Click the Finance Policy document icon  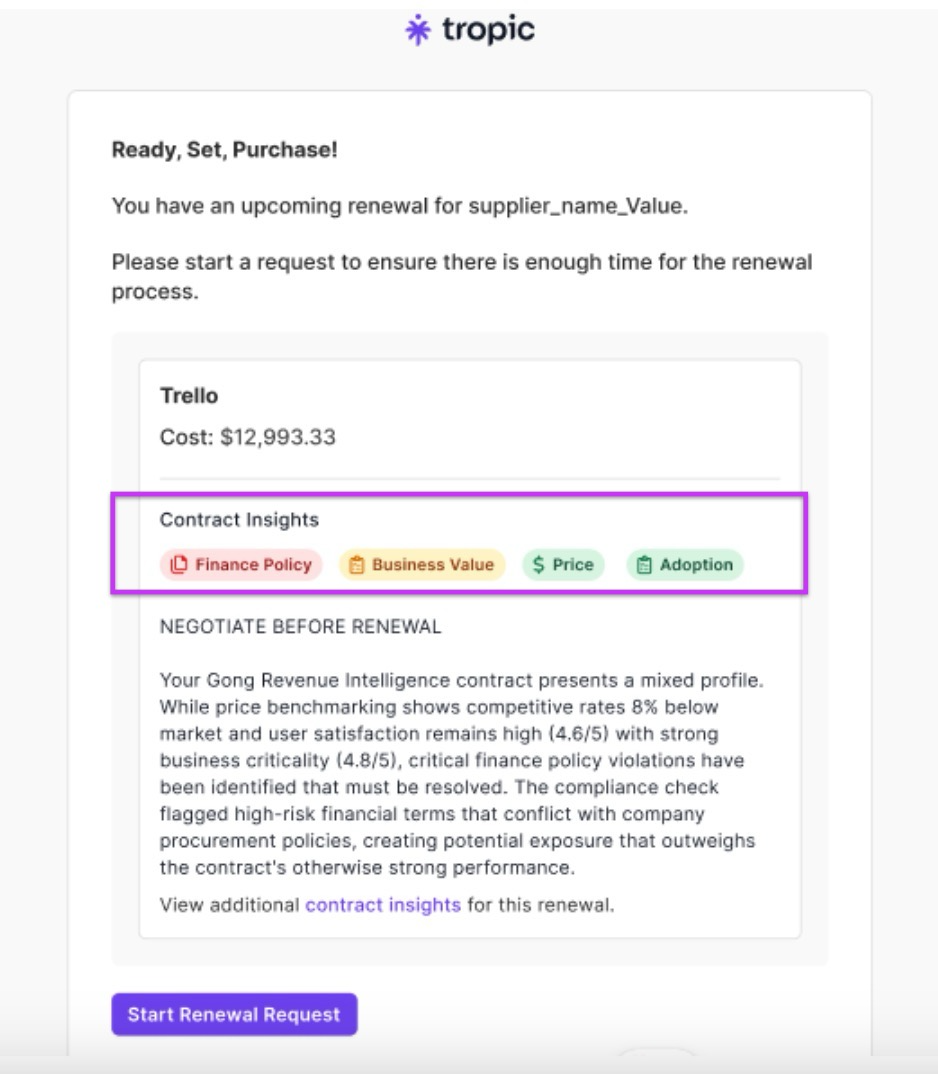[179, 565]
